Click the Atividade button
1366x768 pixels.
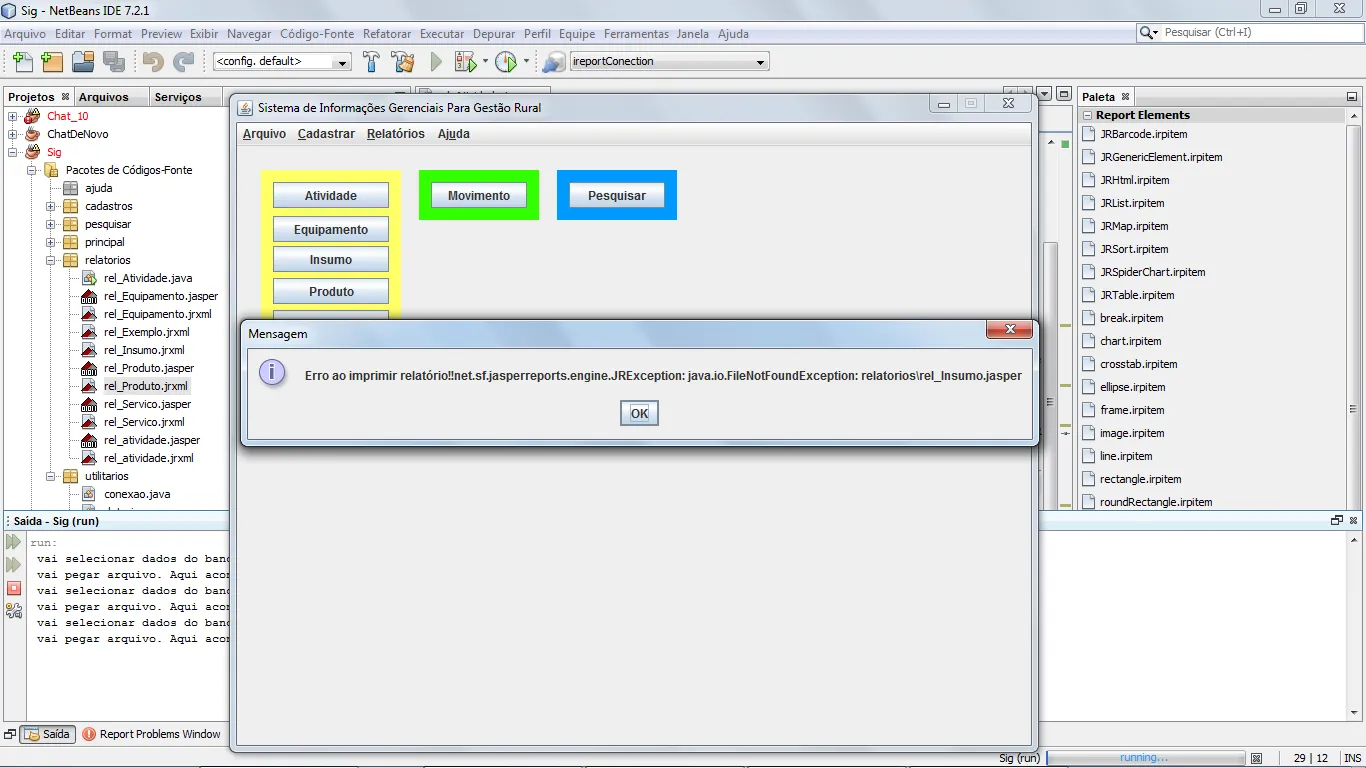(331, 196)
